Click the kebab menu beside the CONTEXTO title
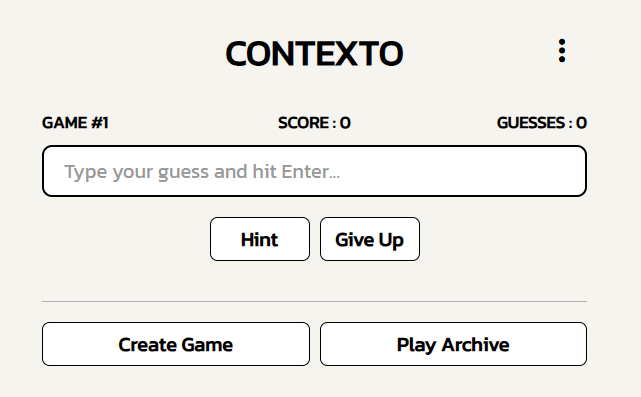 click(562, 51)
